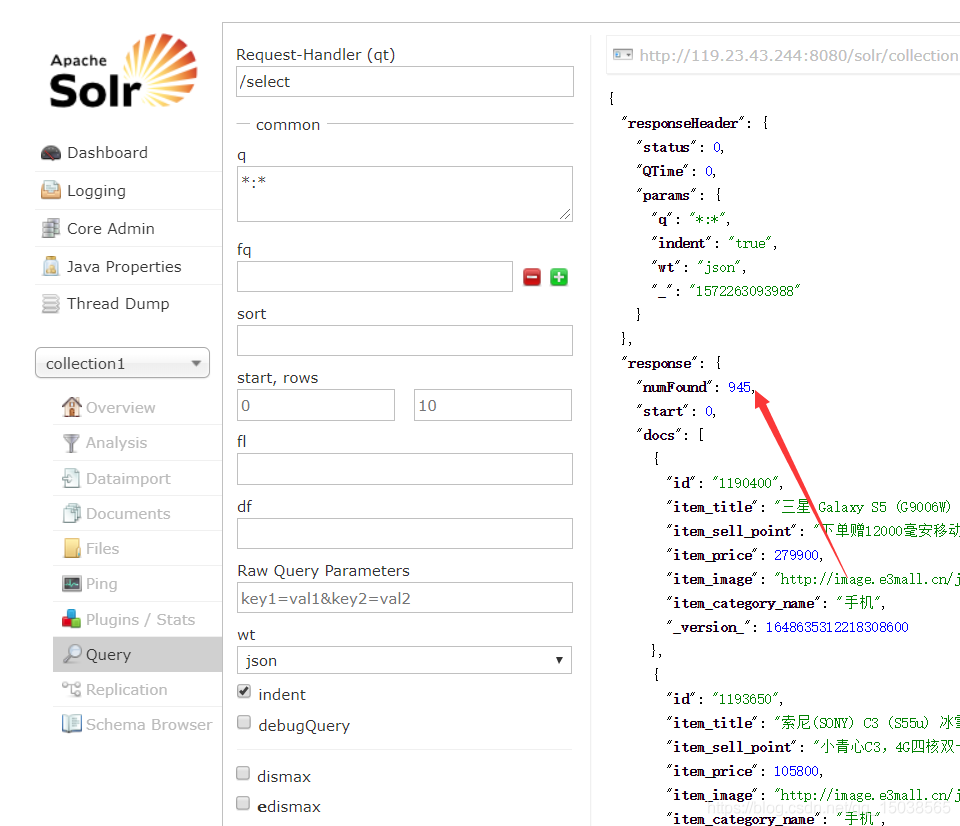
Task: Click the "1572263093988" param value
Action: tap(744, 291)
